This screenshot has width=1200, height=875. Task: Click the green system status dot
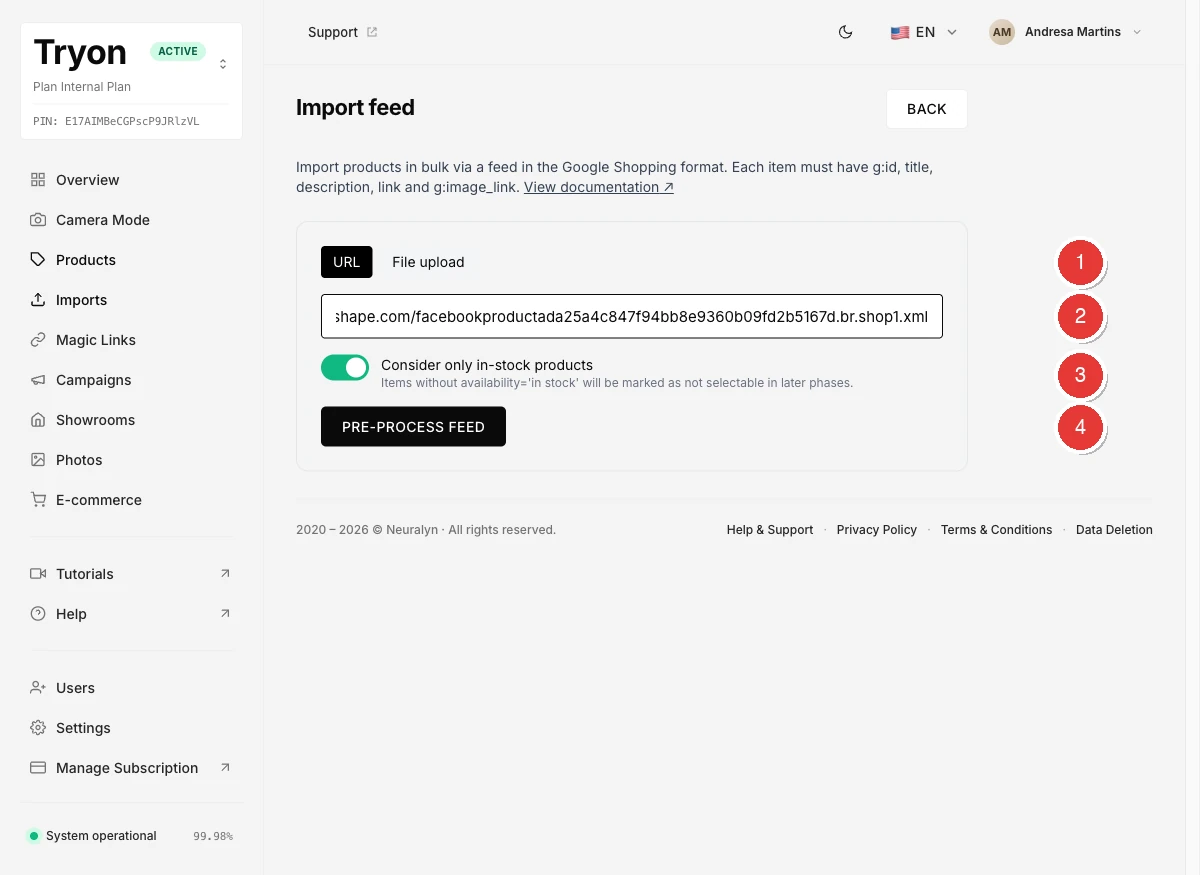(x=34, y=836)
